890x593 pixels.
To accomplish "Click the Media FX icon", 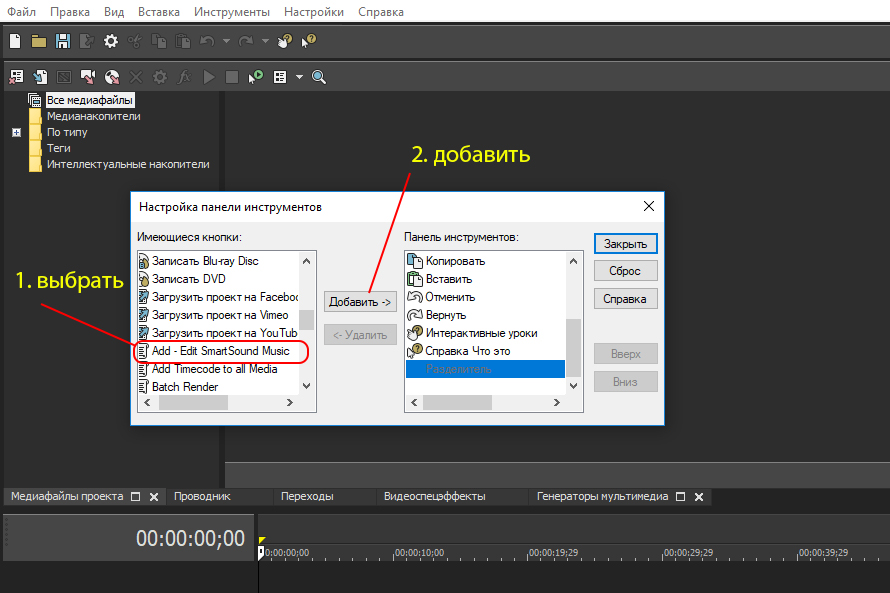I will click(x=184, y=77).
